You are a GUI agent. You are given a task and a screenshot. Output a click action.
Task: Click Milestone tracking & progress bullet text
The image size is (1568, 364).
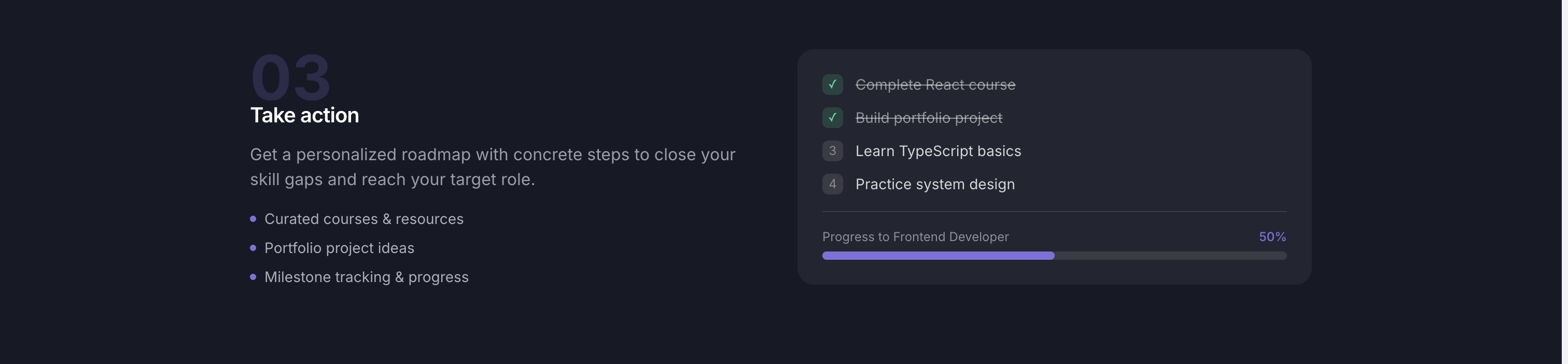(367, 277)
